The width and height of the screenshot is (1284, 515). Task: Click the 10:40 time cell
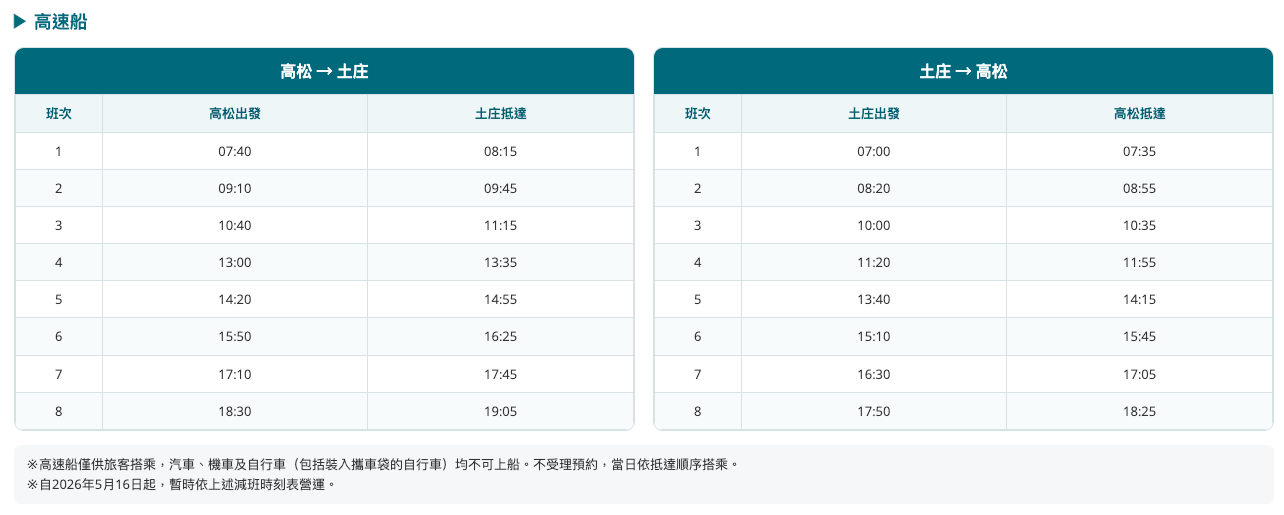235,225
